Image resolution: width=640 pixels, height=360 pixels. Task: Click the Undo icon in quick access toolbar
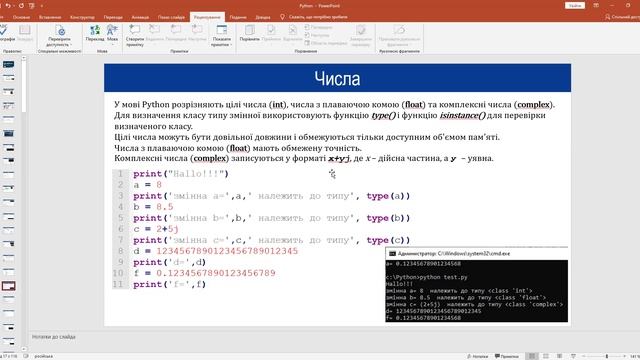tap(8, 6)
